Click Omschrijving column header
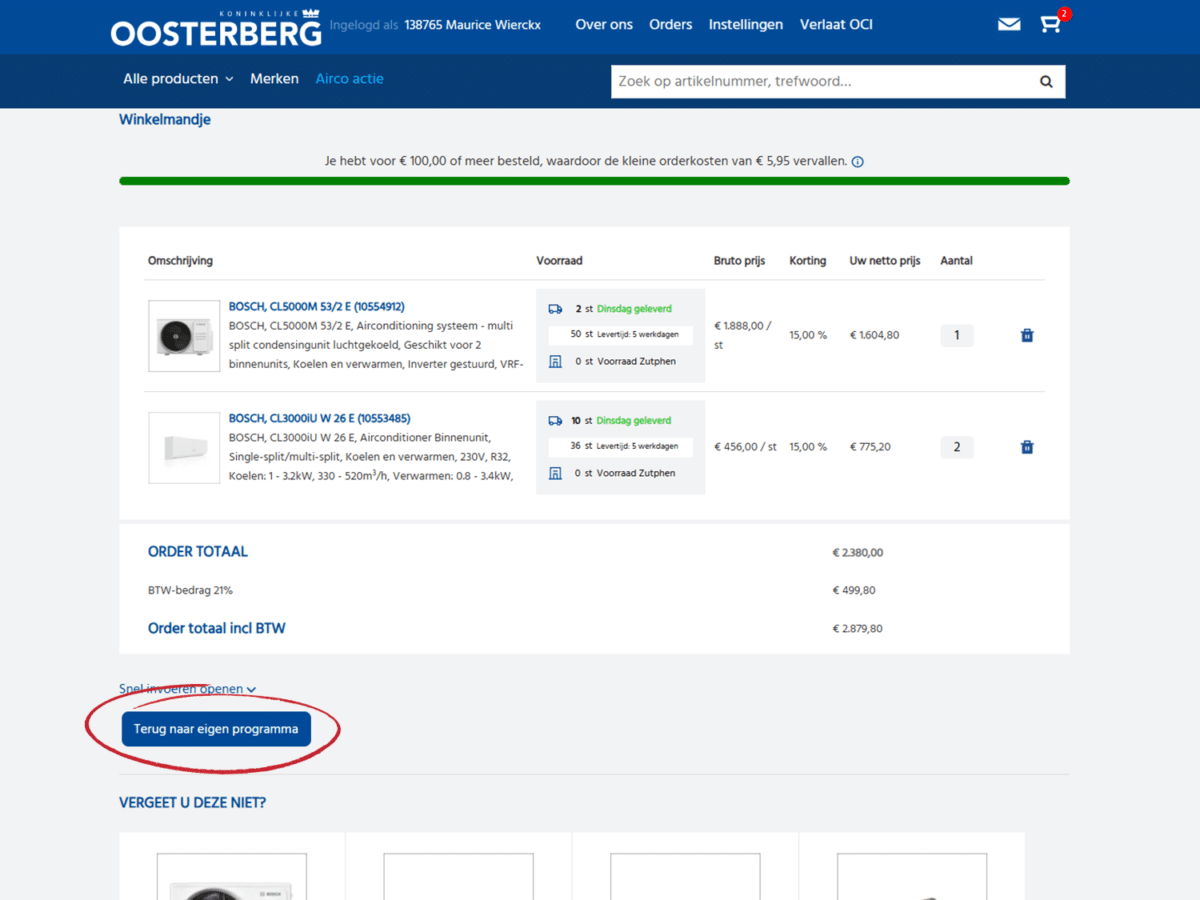The width and height of the screenshot is (1200, 900). pos(180,261)
